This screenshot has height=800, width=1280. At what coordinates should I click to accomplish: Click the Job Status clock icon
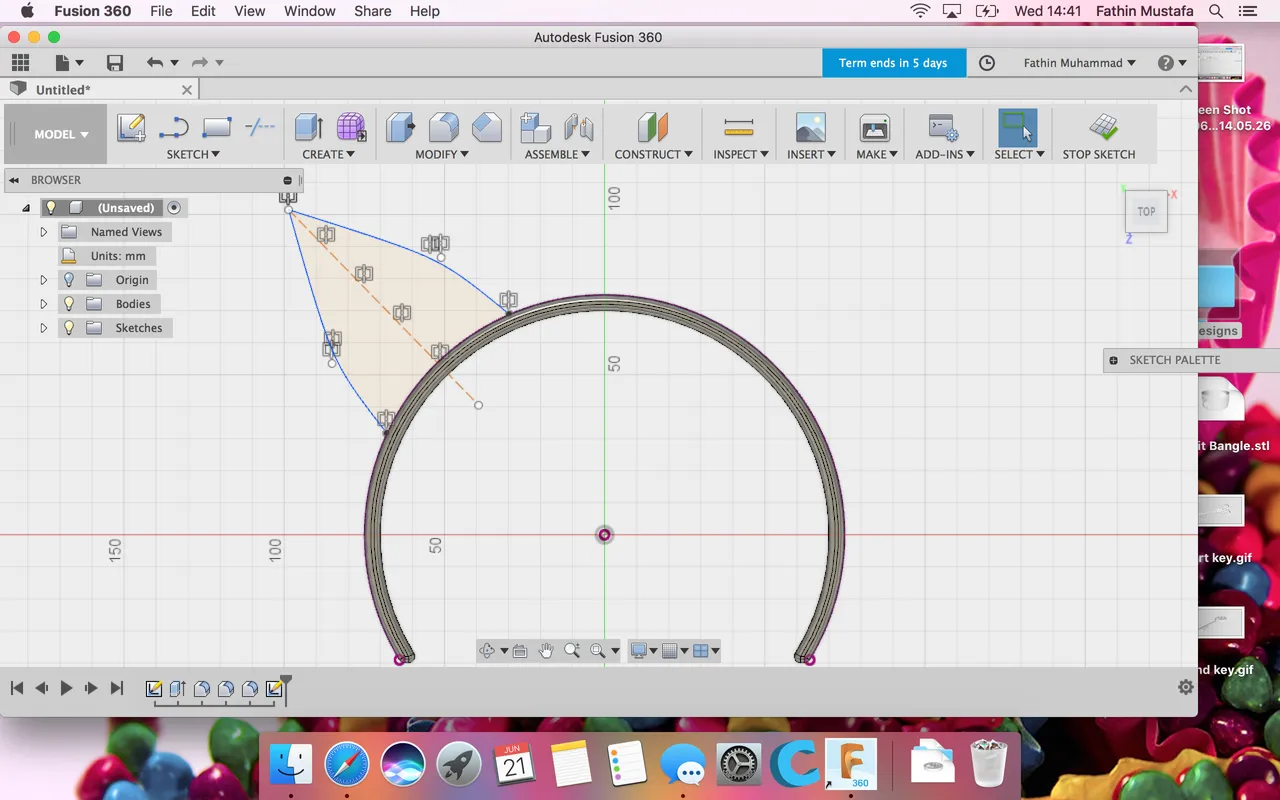point(987,63)
